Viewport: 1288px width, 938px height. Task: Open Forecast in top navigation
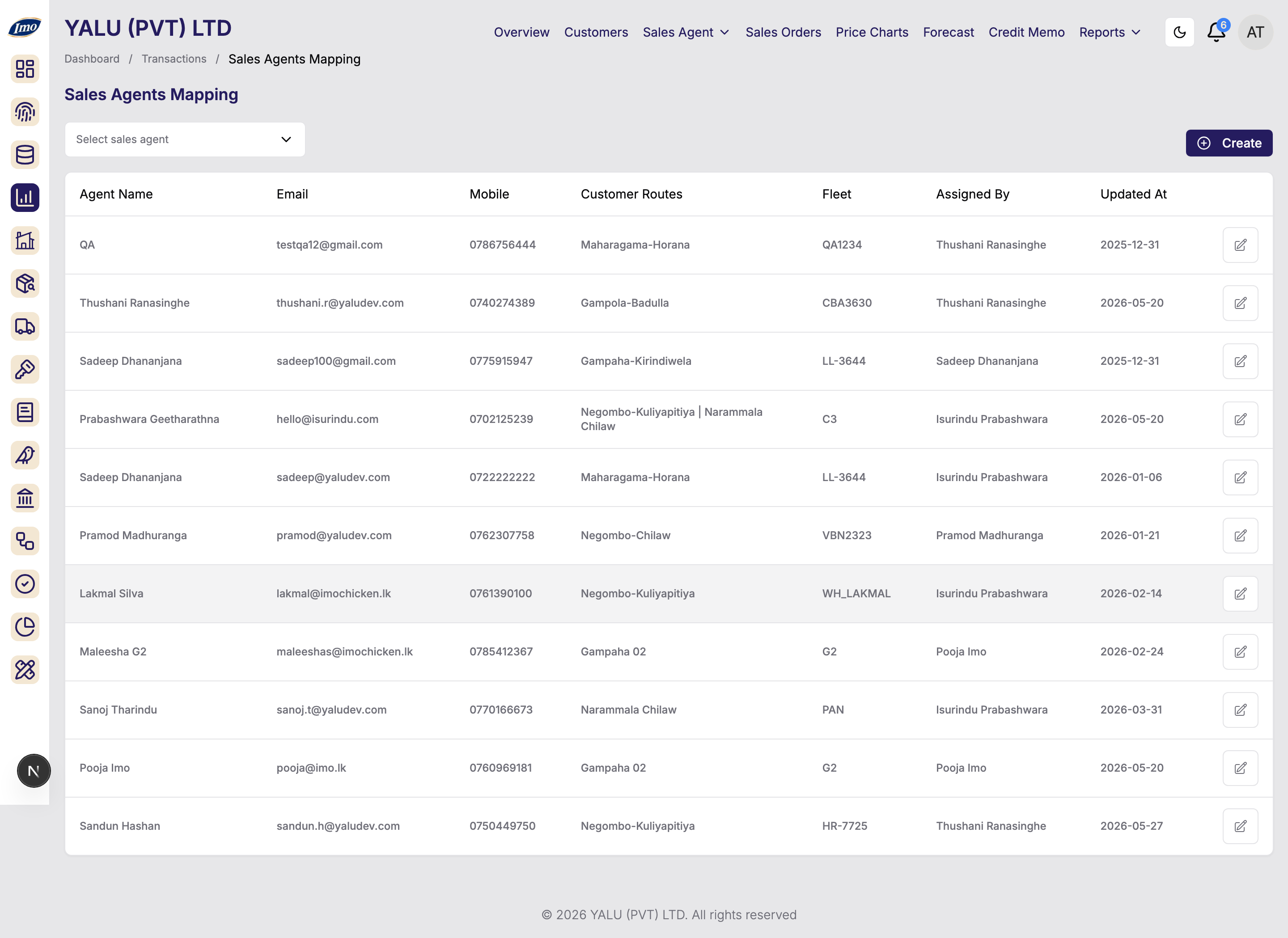coord(948,32)
